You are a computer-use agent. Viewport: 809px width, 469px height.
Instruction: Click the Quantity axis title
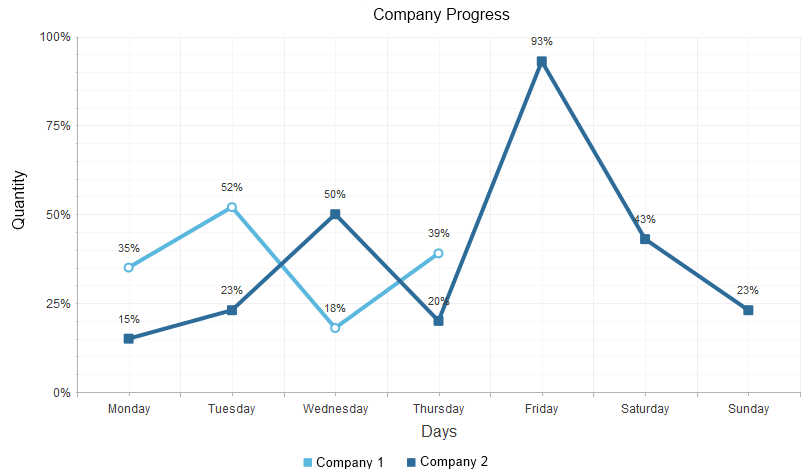click(x=19, y=200)
